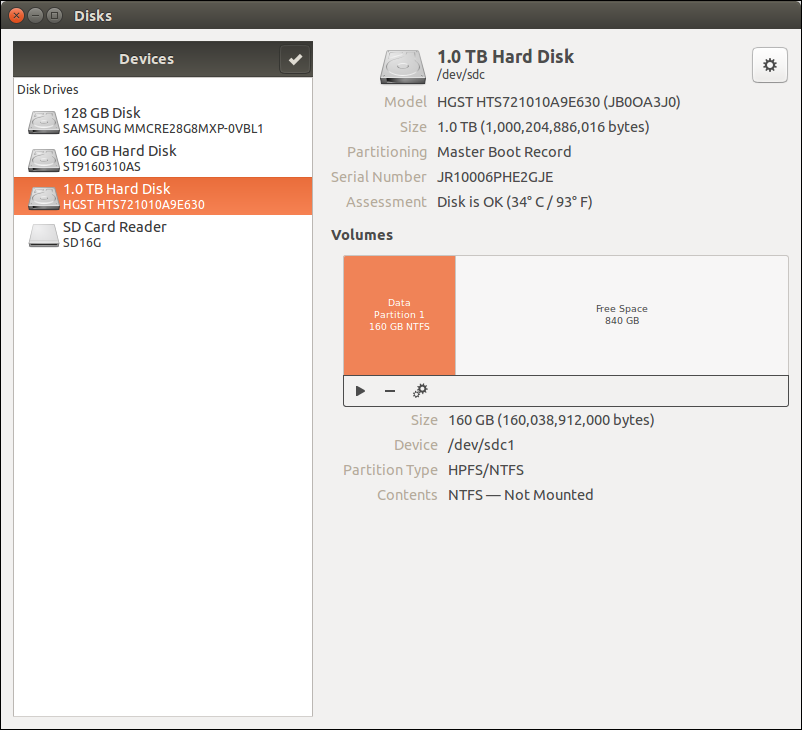
Task: Click the Devices panel header
Action: click(x=146, y=59)
